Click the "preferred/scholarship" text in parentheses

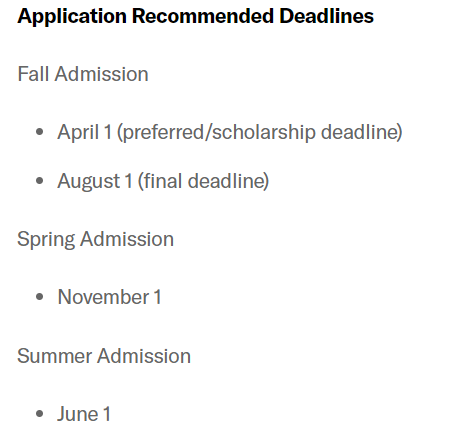(x=219, y=132)
